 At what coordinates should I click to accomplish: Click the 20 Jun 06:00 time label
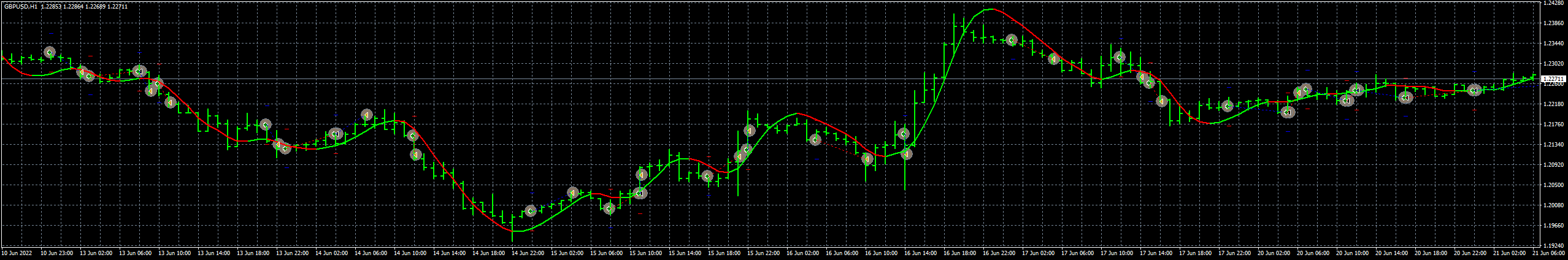[1313, 253]
